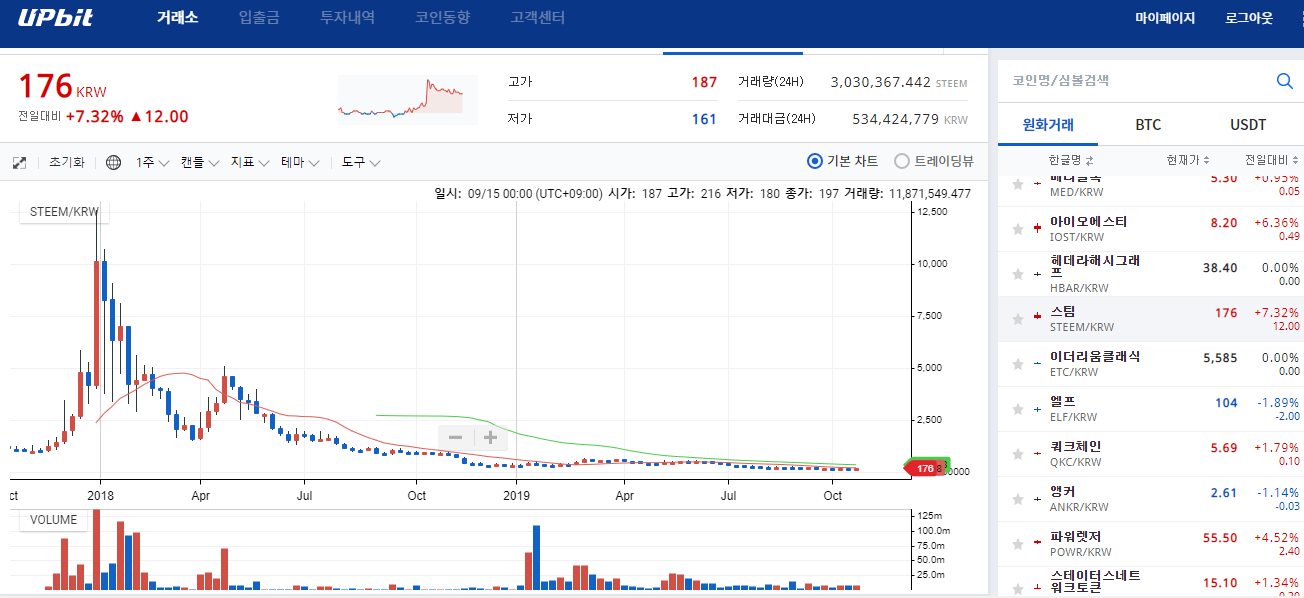Open 고객센터 menu item

(x=537, y=18)
